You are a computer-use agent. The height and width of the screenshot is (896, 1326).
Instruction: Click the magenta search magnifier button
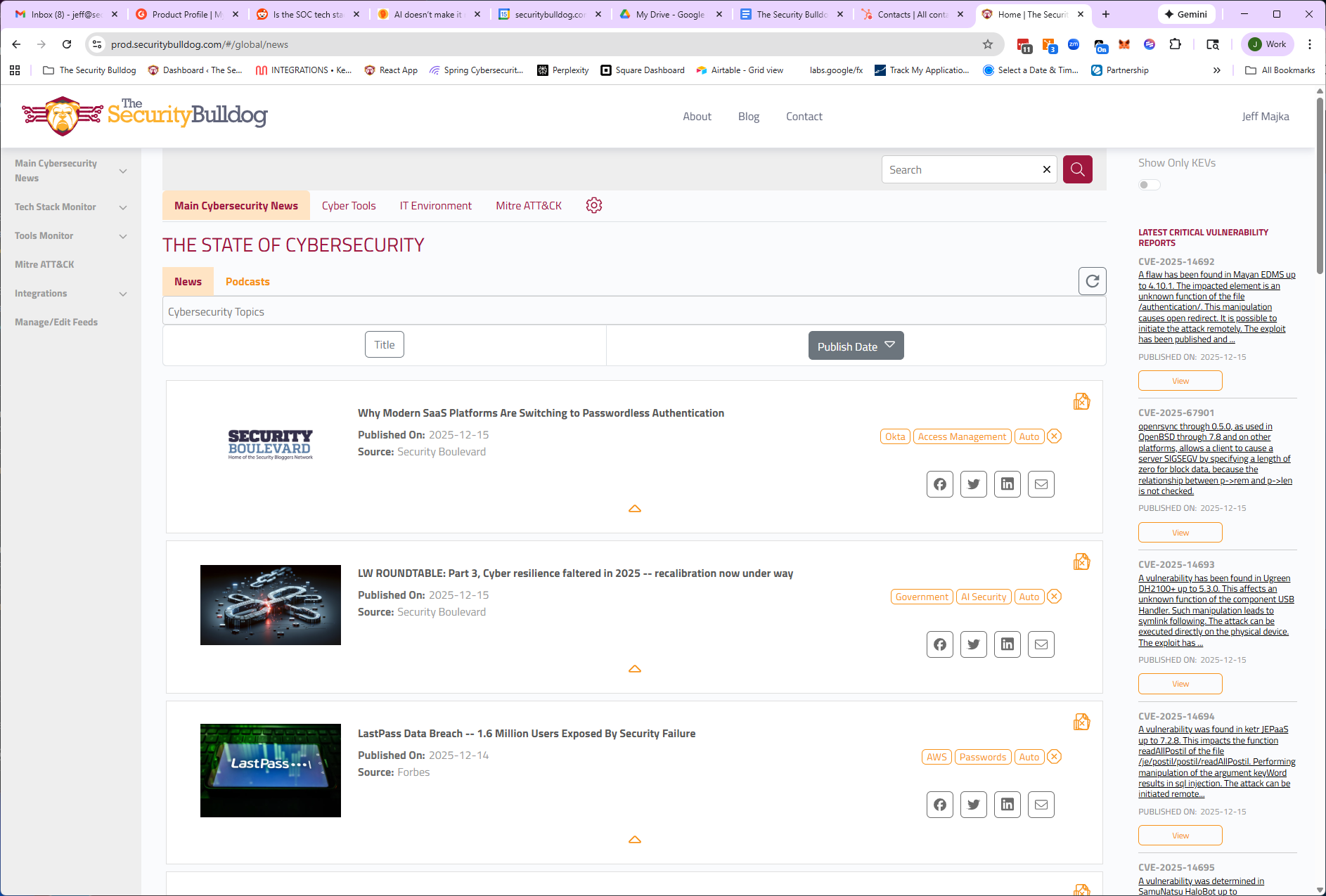tap(1077, 169)
